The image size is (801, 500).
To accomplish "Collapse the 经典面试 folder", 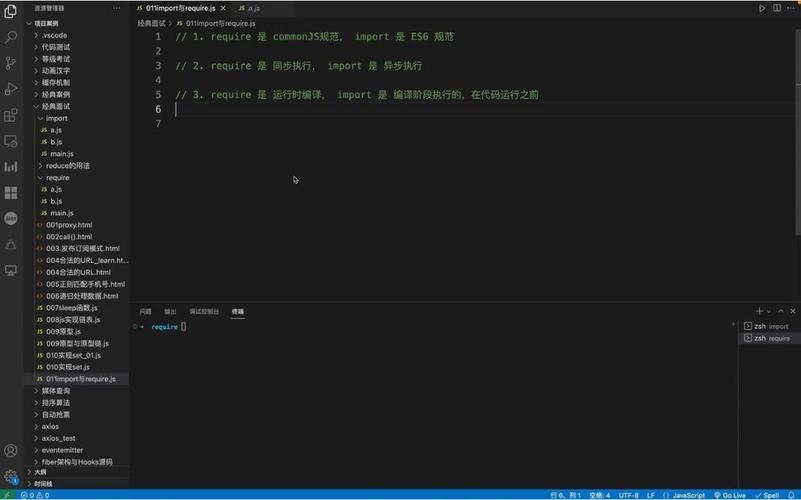I will pyautogui.click(x=77, y=106).
